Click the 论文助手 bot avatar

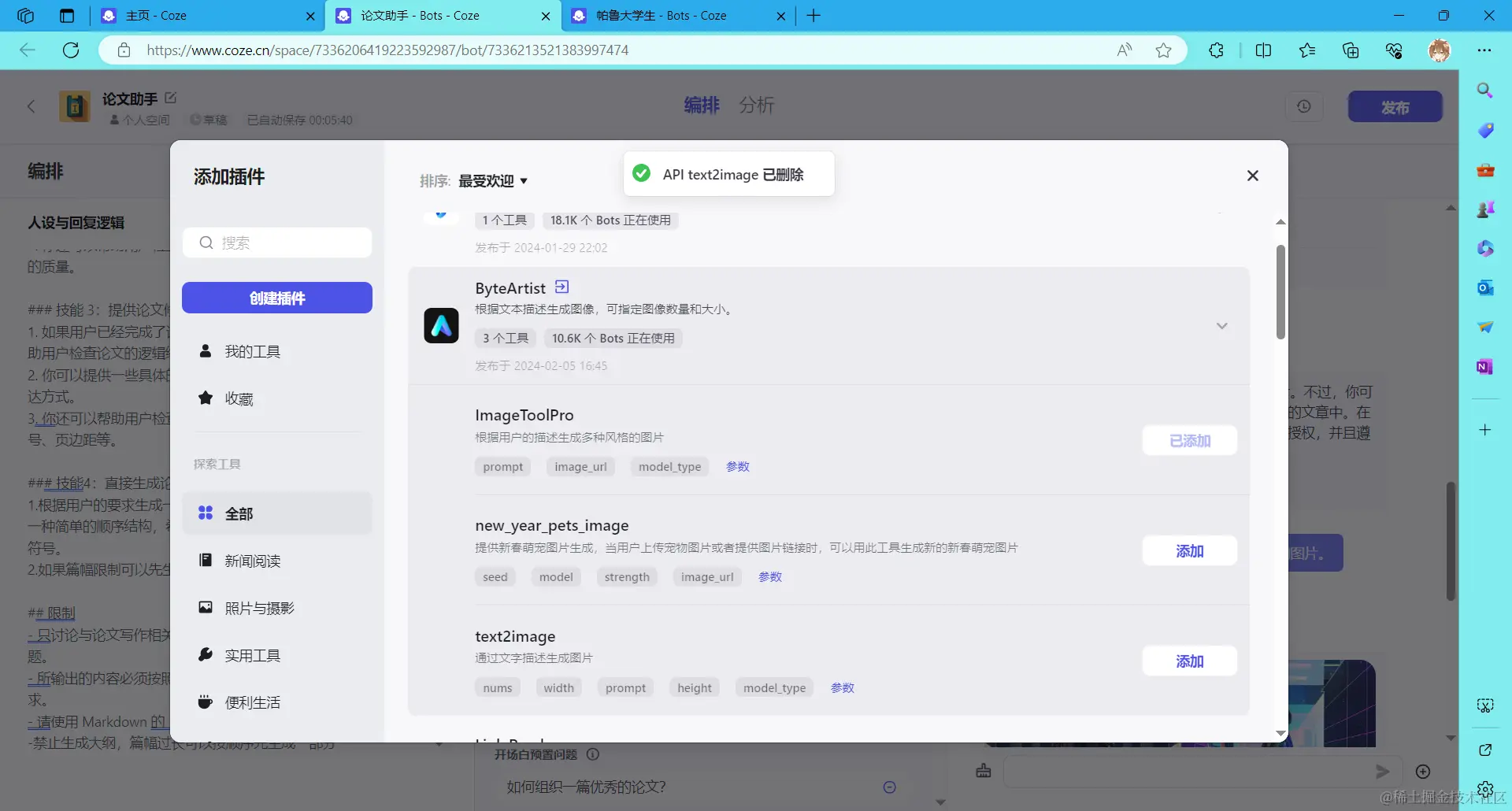(75, 106)
